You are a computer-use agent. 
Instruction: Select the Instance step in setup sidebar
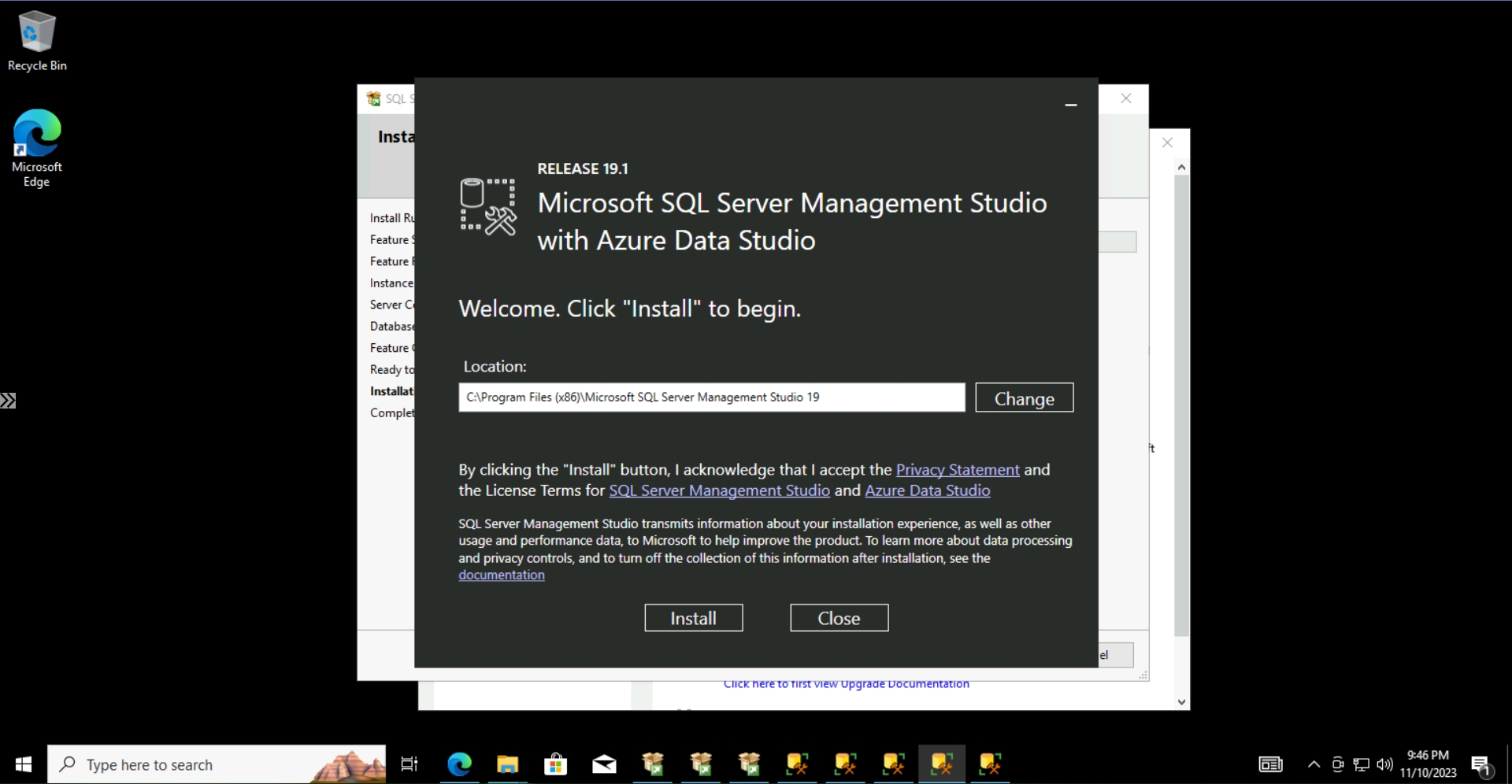click(x=391, y=283)
